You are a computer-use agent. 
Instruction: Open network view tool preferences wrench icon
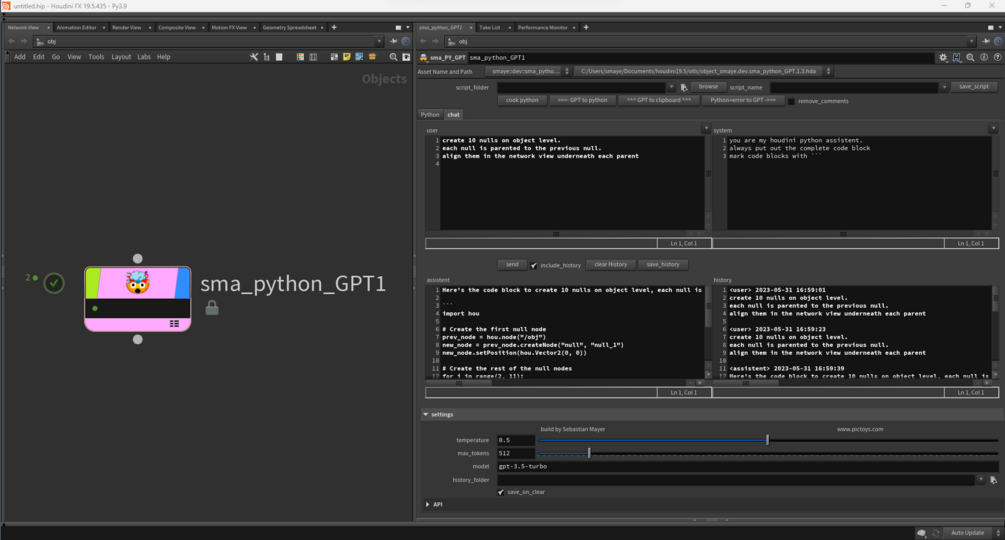(254, 57)
